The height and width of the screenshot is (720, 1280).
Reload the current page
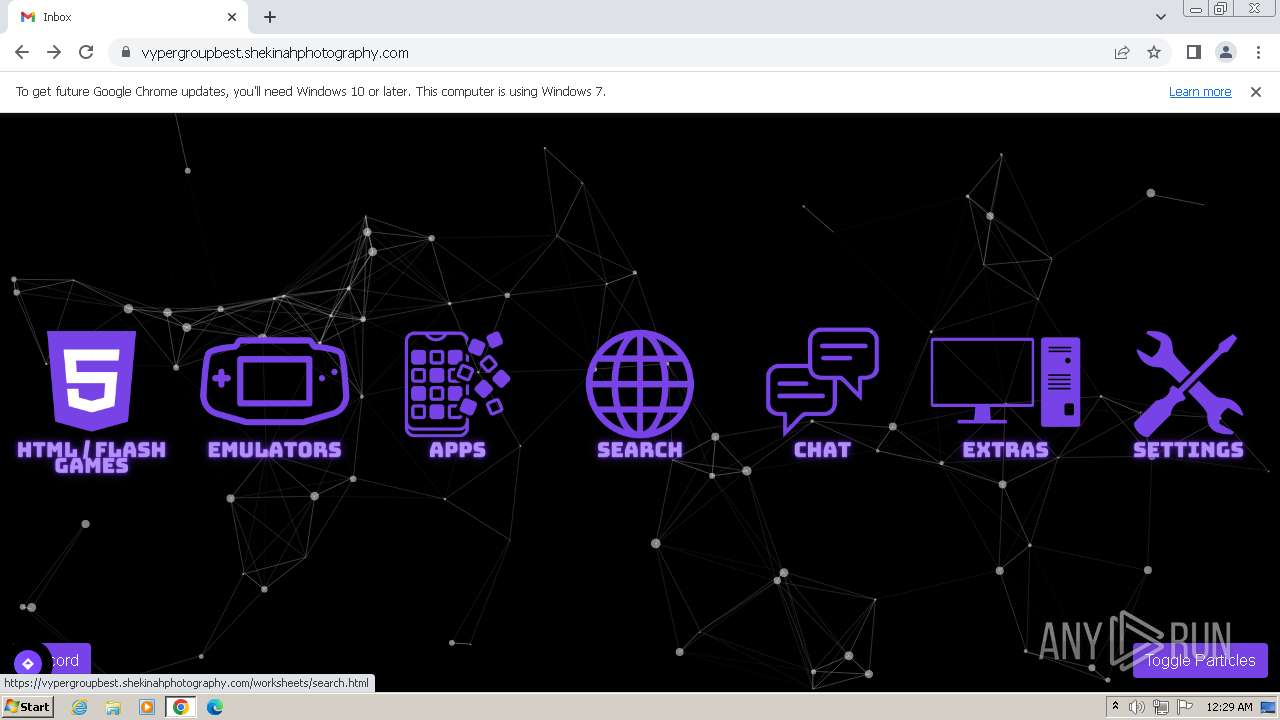(86, 53)
